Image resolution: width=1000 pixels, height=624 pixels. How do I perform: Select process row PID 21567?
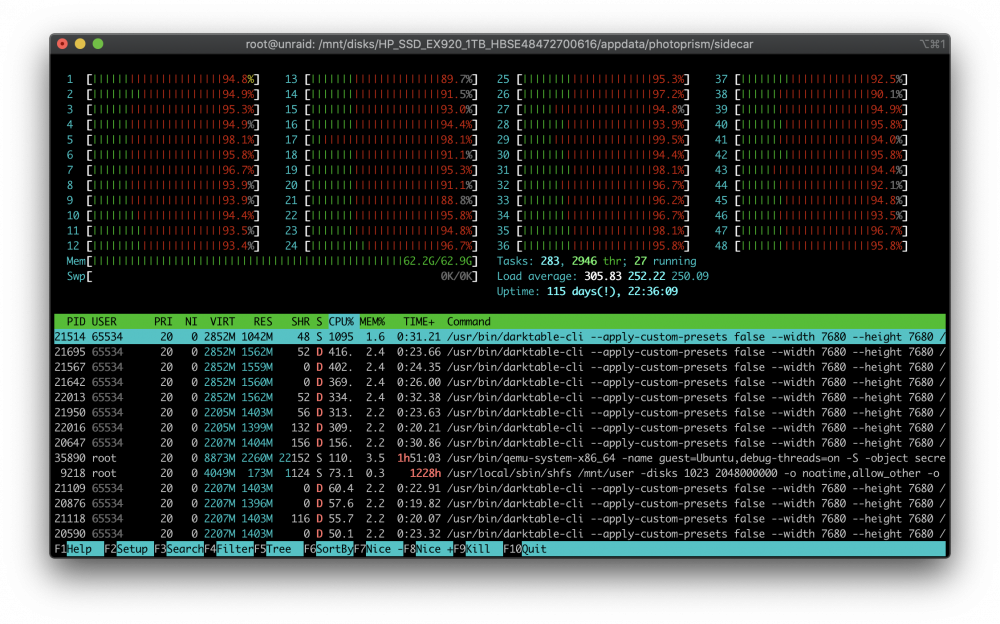pos(499,368)
